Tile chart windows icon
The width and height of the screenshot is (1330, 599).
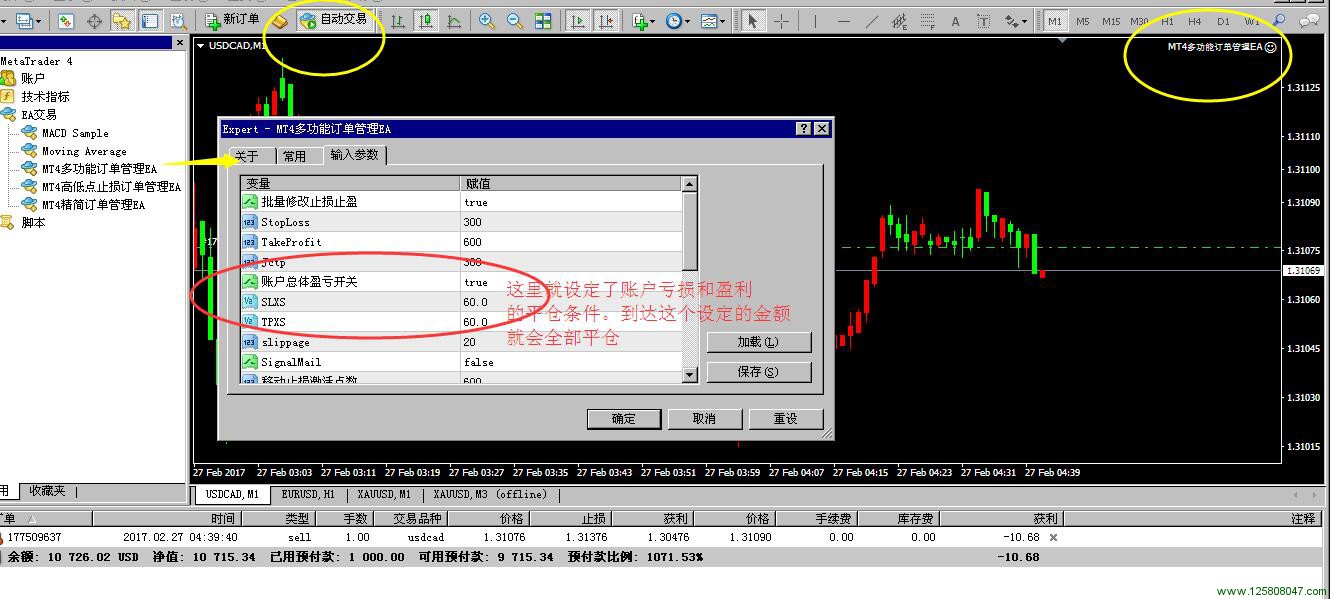tap(543, 20)
